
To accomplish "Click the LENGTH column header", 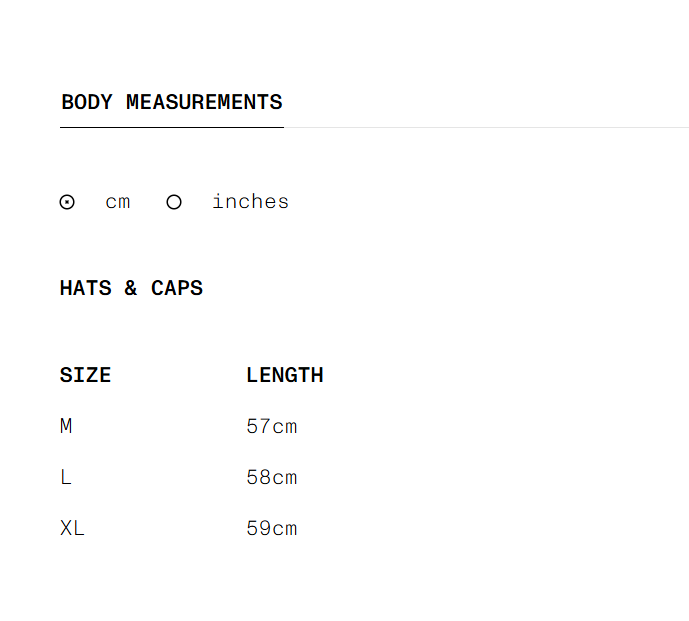I will pos(284,375).
